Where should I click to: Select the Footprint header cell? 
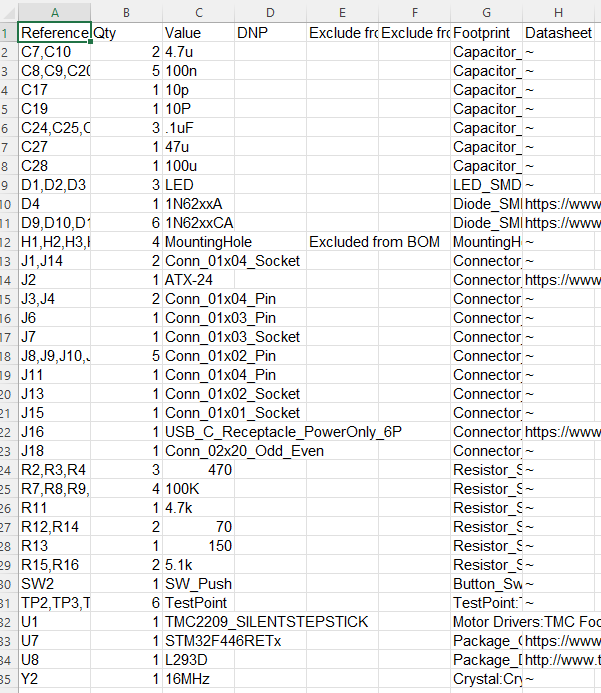486,33
